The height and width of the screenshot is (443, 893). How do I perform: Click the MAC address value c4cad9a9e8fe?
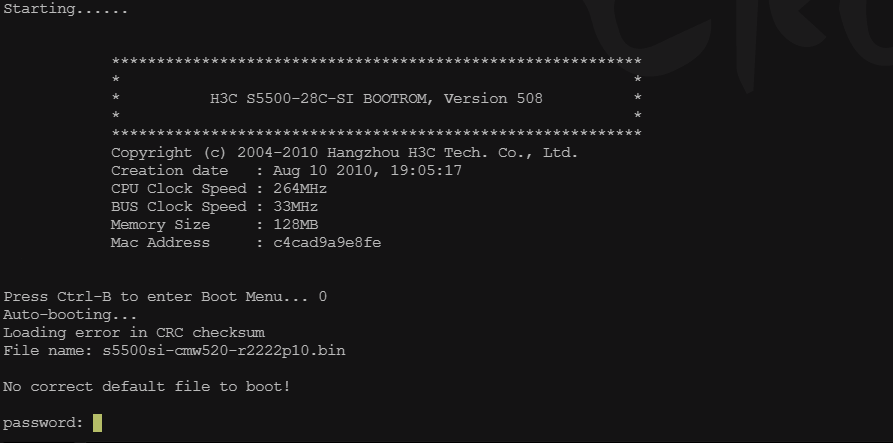pos(326,243)
